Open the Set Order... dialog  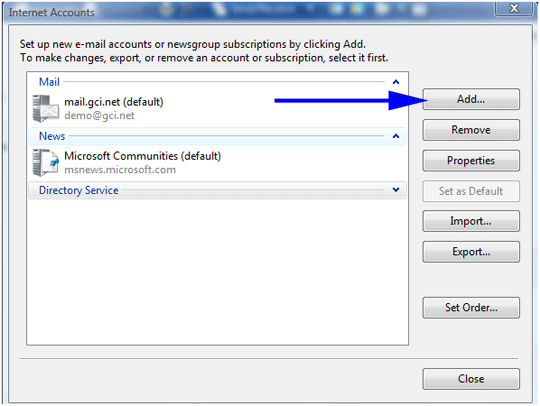tap(471, 308)
